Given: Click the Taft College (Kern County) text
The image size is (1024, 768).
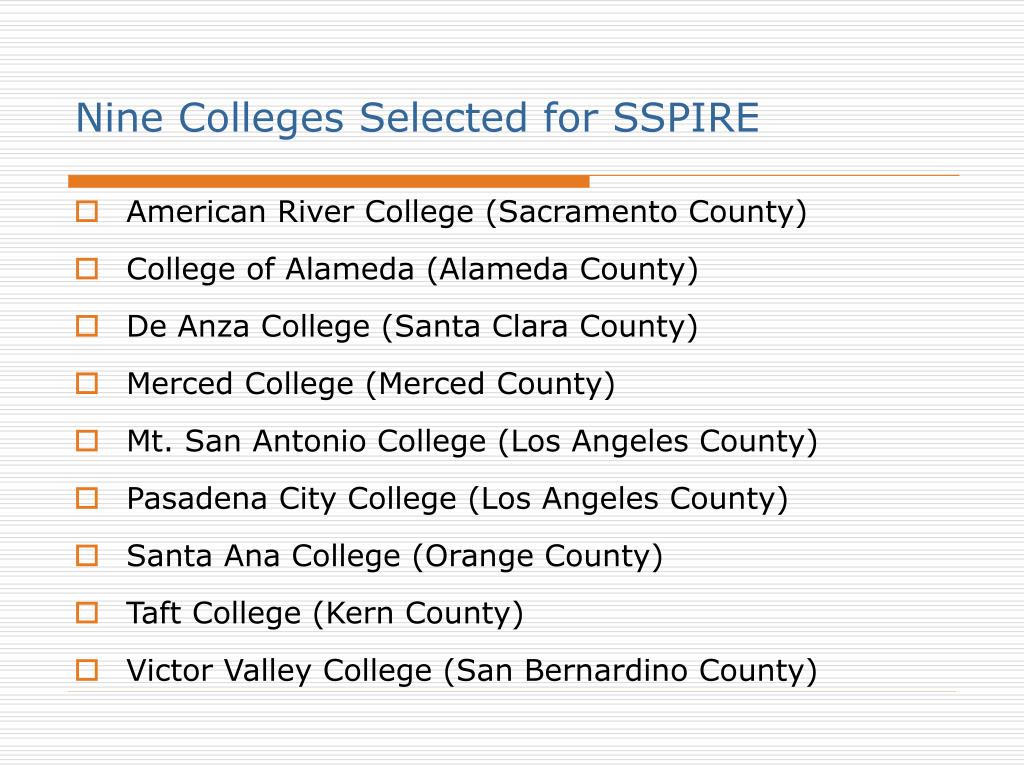Looking at the screenshot, I should pos(325,614).
